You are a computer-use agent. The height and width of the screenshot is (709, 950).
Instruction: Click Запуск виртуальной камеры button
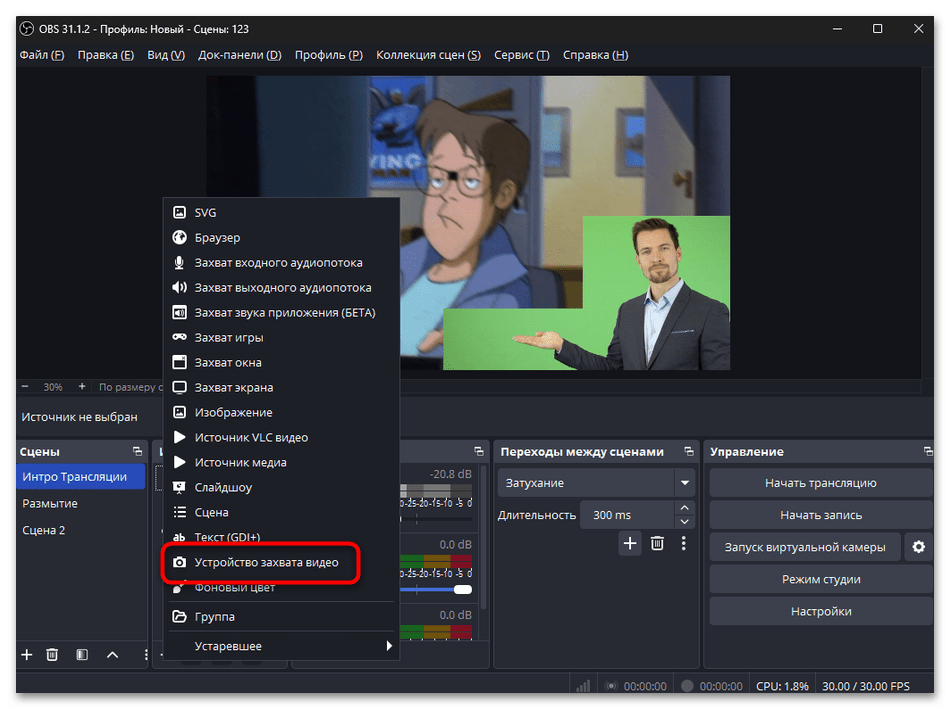click(x=805, y=547)
